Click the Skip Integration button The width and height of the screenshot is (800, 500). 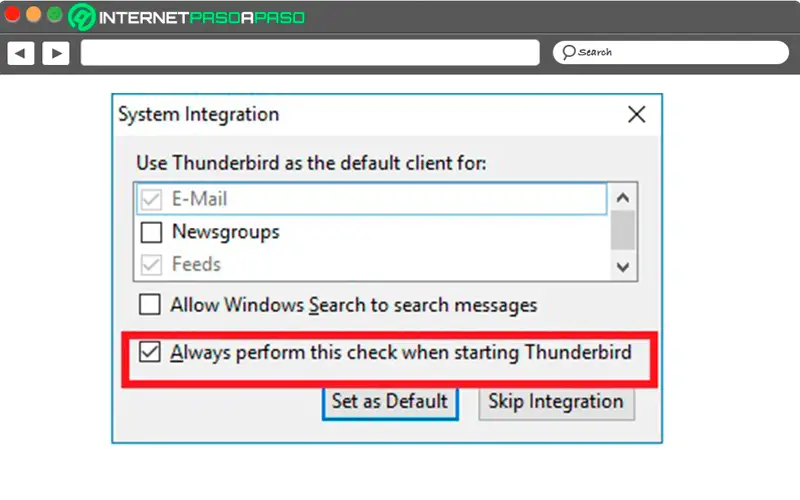tap(556, 402)
